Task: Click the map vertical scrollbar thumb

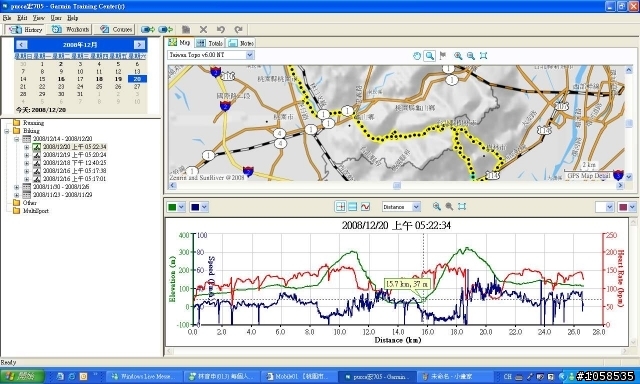Action: click(x=629, y=123)
